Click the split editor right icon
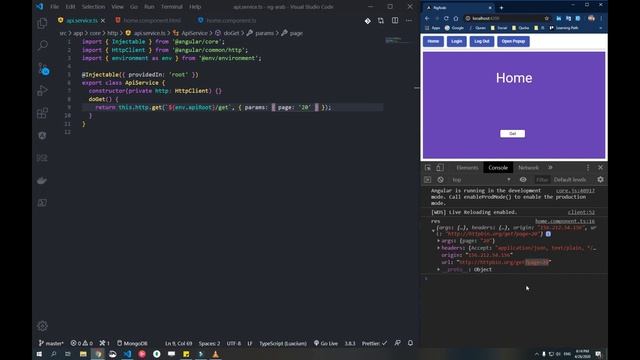This screenshot has width=640, height=360. point(395,20)
